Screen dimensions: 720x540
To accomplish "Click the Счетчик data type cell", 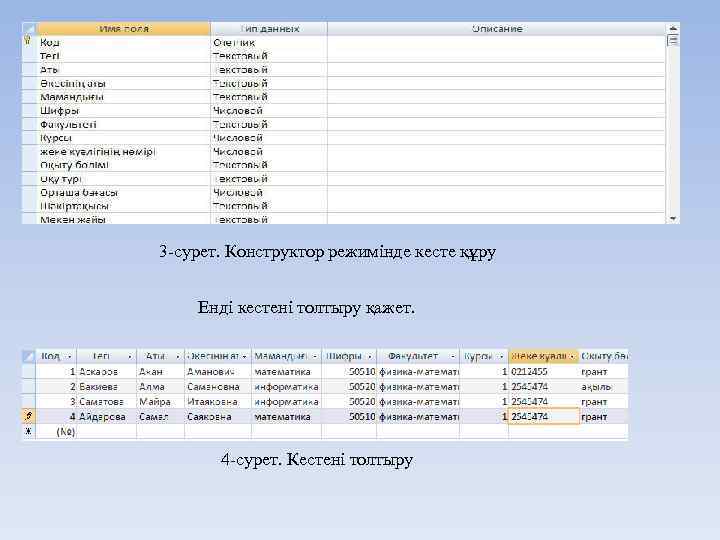I will 269,42.
